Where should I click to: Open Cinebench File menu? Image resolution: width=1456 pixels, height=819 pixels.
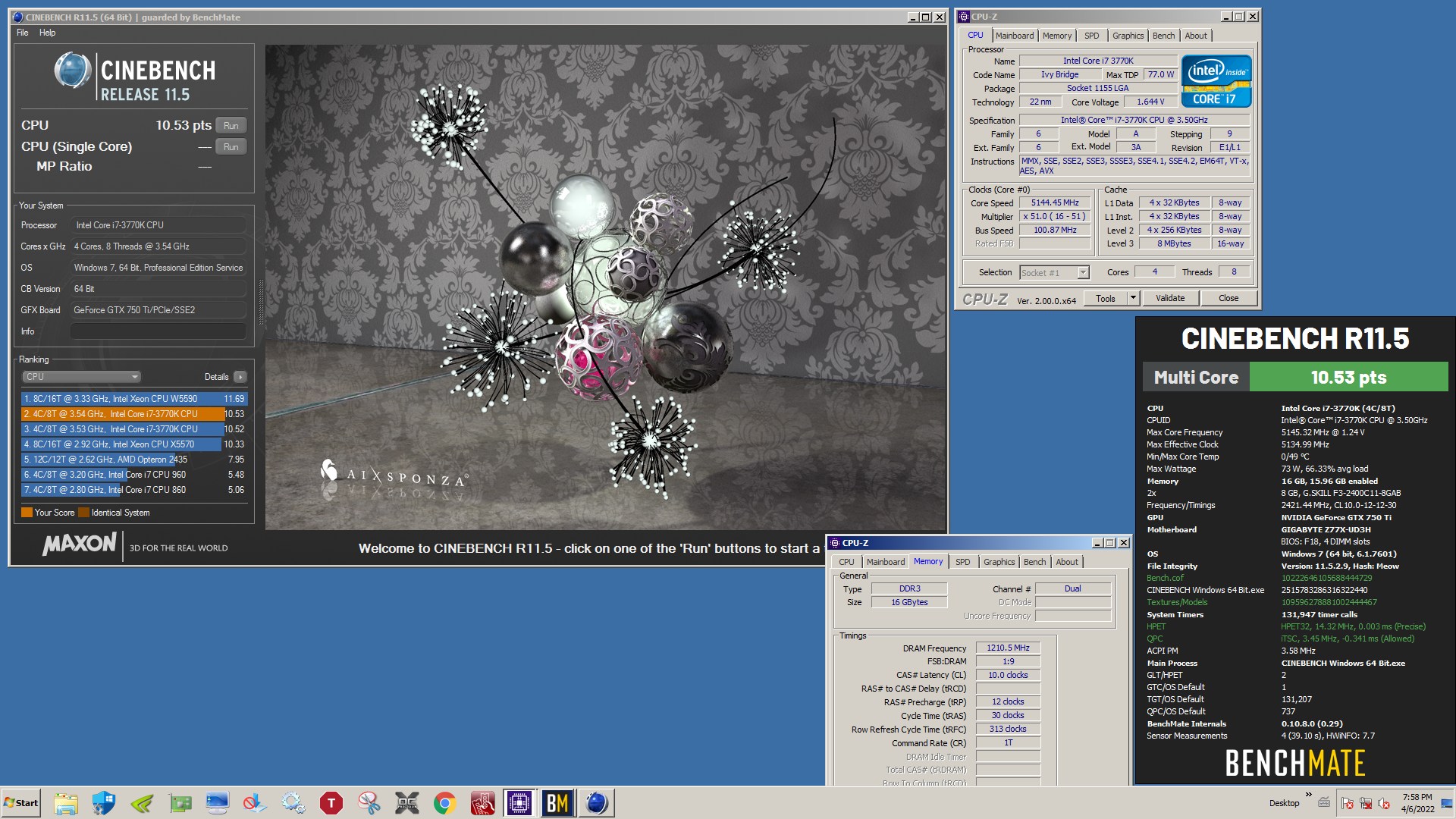pyautogui.click(x=23, y=33)
